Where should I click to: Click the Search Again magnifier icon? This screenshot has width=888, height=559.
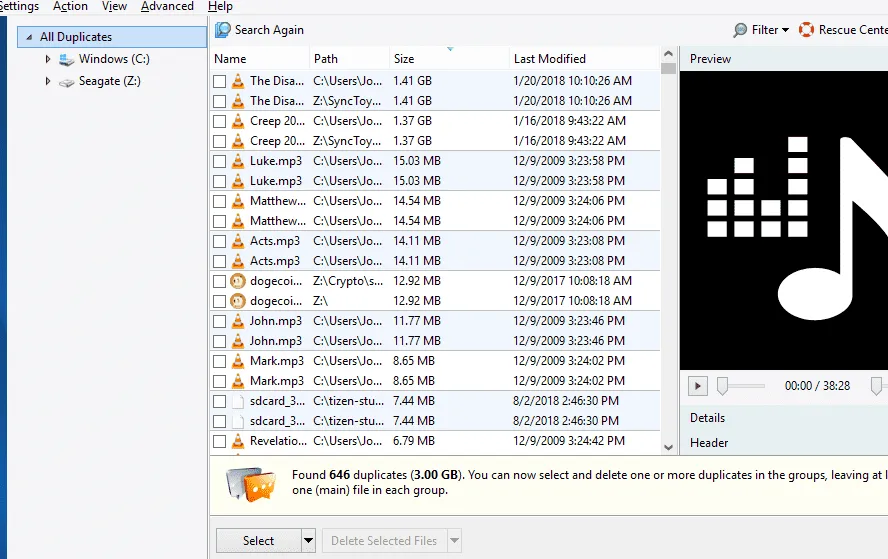223,30
